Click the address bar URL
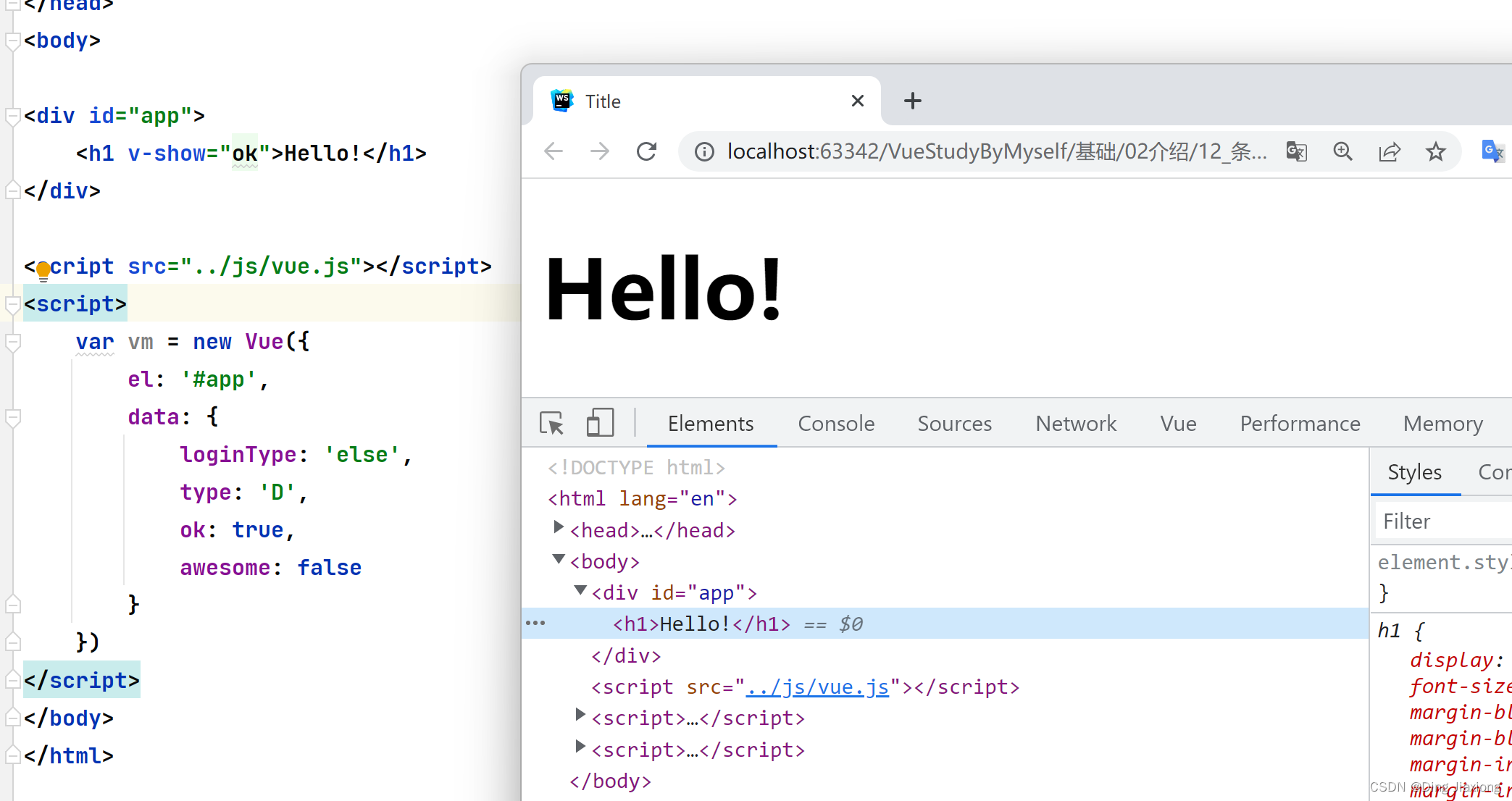This screenshot has height=801, width=1512. click(x=997, y=151)
